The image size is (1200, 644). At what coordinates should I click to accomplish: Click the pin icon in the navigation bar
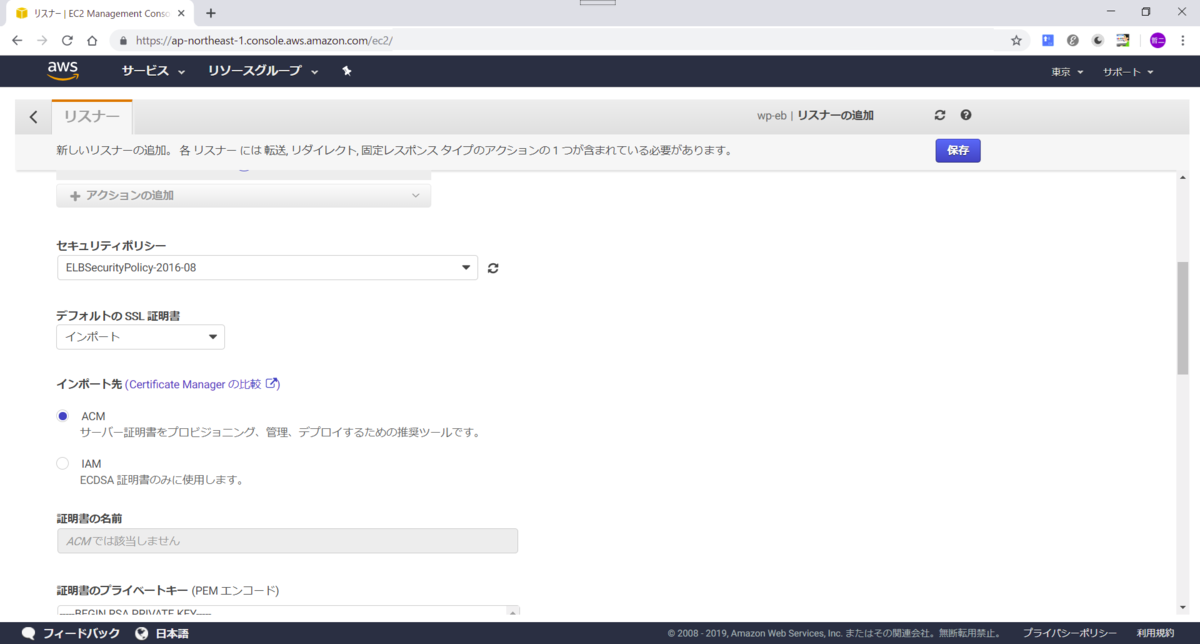(346, 71)
